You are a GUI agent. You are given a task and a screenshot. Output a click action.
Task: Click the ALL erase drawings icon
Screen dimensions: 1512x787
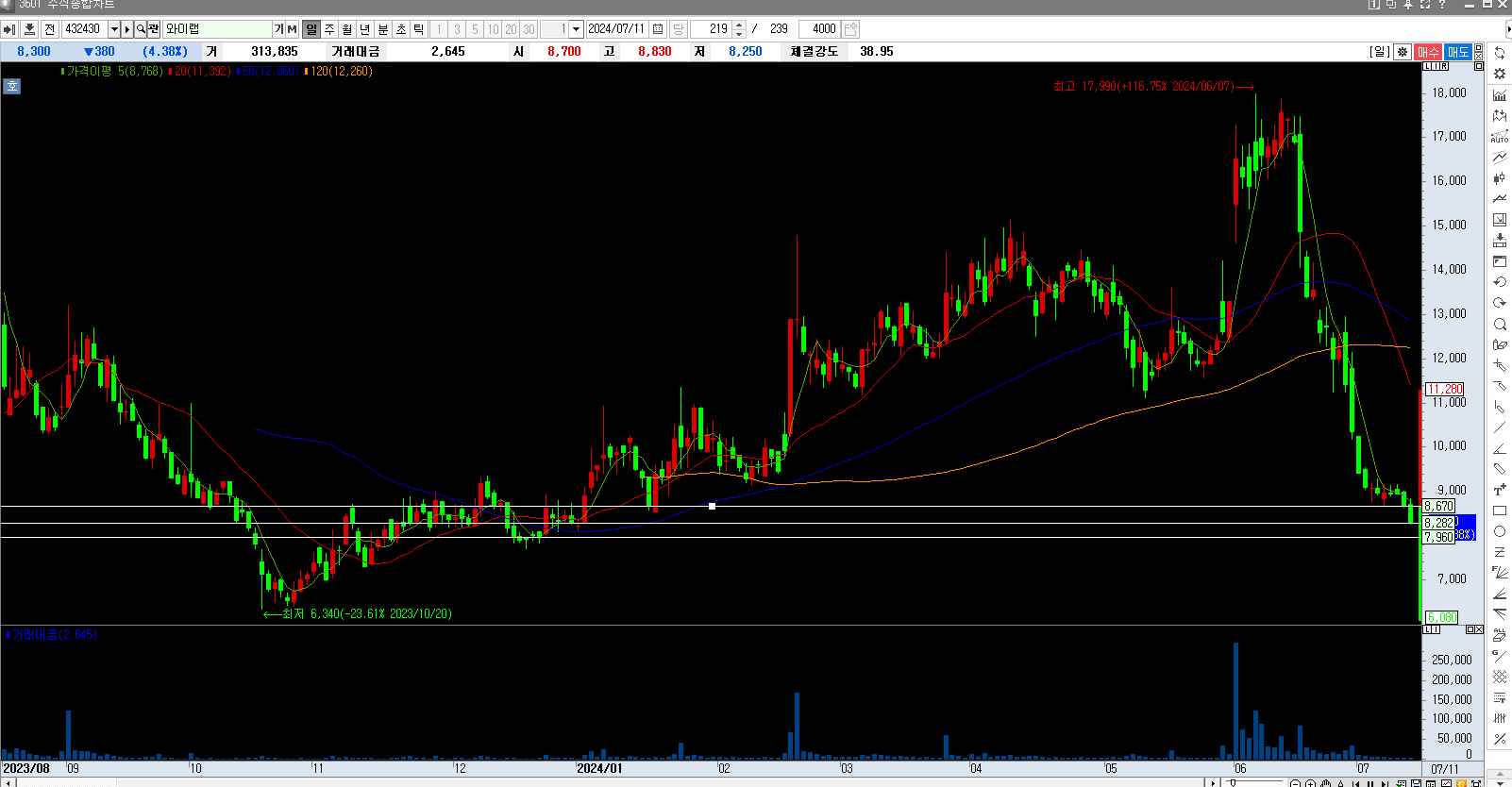[x=1500, y=635]
